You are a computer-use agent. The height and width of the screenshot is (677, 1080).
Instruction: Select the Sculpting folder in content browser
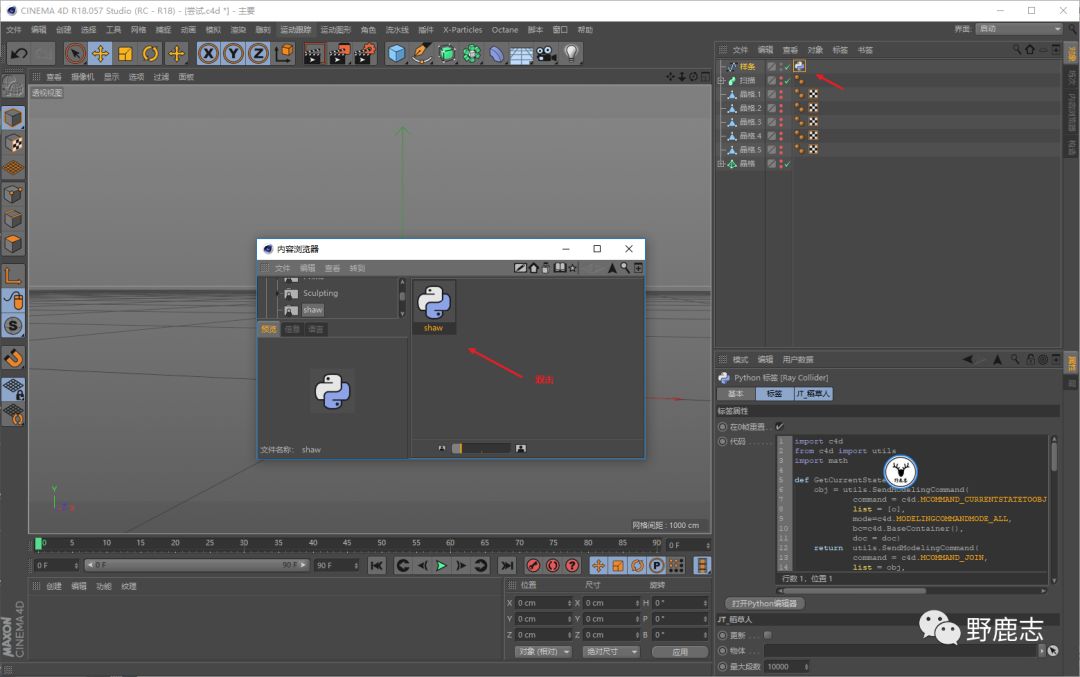(320, 293)
